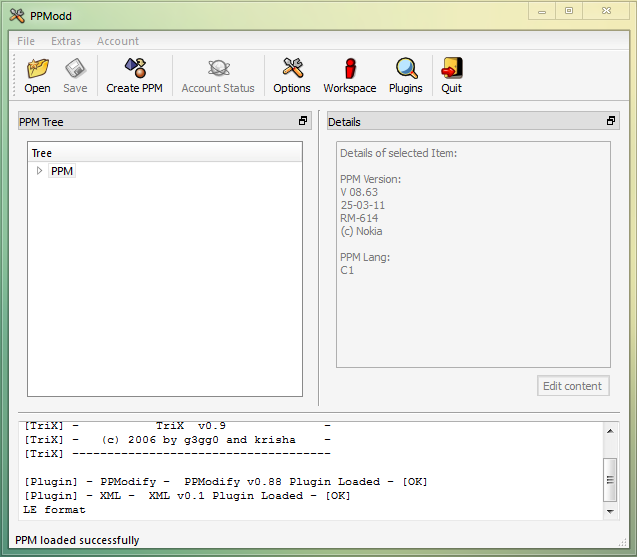Quit the application via Quit icon

coord(452,68)
